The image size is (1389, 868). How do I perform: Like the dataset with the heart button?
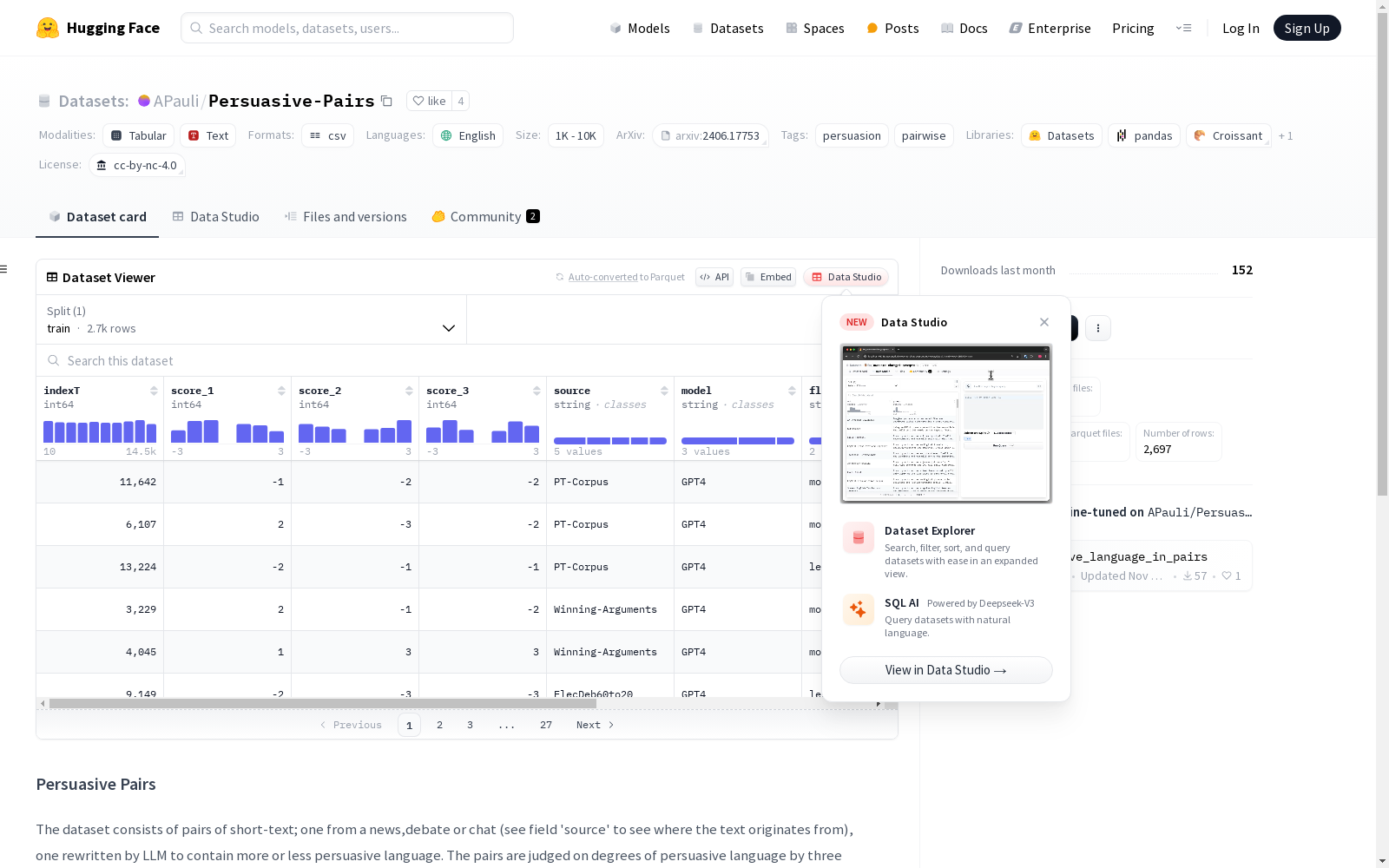(x=429, y=101)
